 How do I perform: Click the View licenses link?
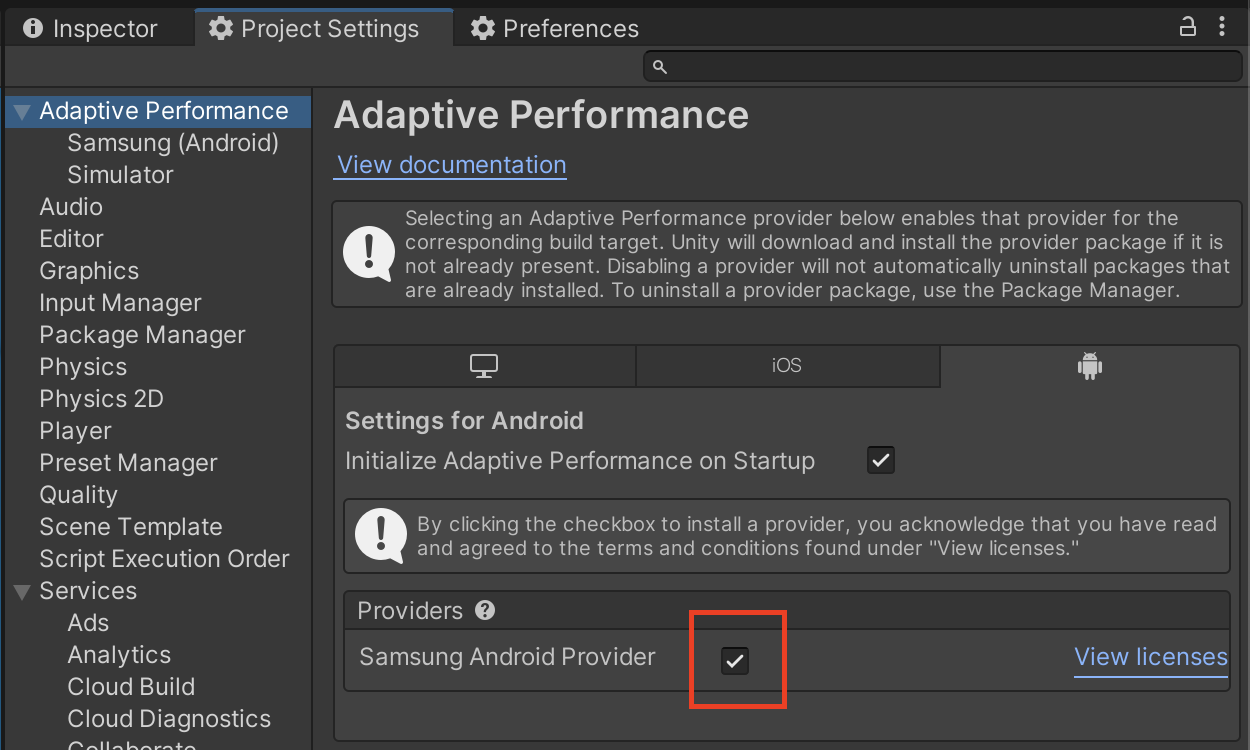click(x=1150, y=657)
